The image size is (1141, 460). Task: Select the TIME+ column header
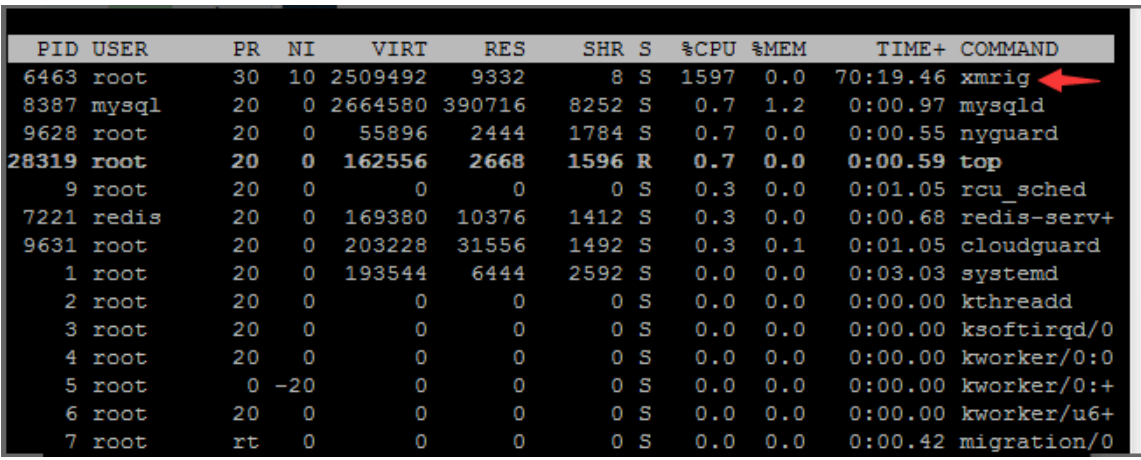click(x=910, y=49)
